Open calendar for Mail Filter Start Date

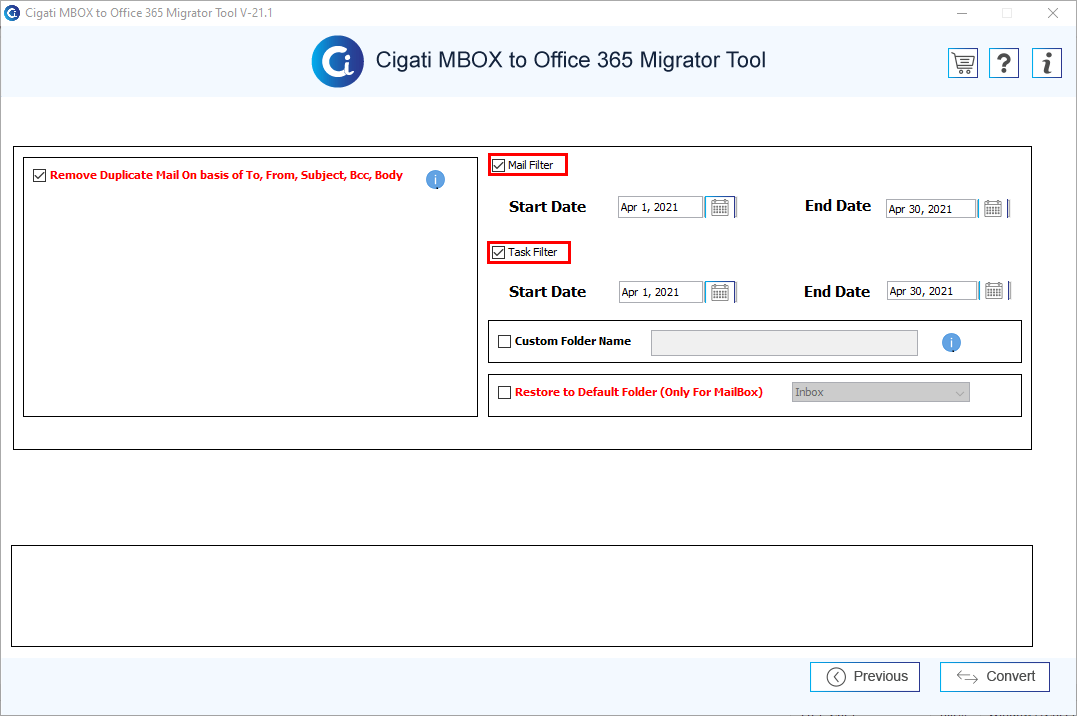(720, 208)
